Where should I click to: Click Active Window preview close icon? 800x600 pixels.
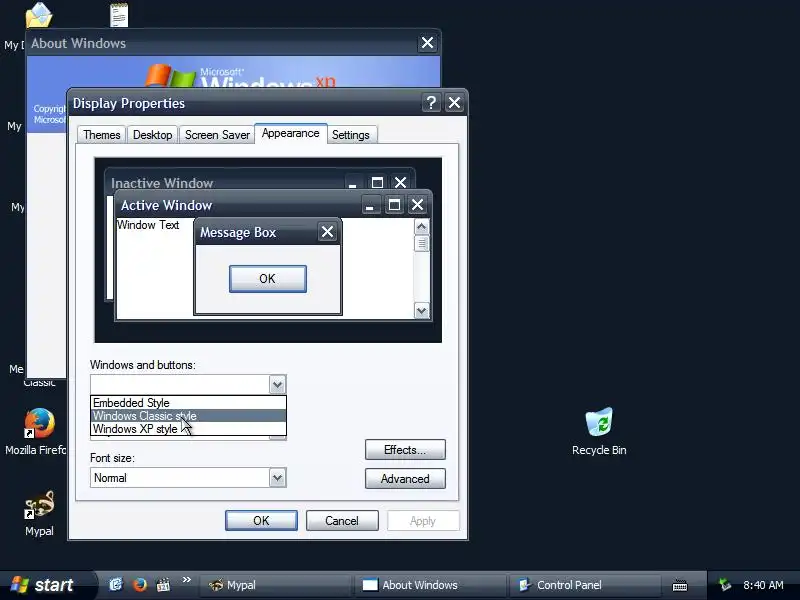pos(417,205)
